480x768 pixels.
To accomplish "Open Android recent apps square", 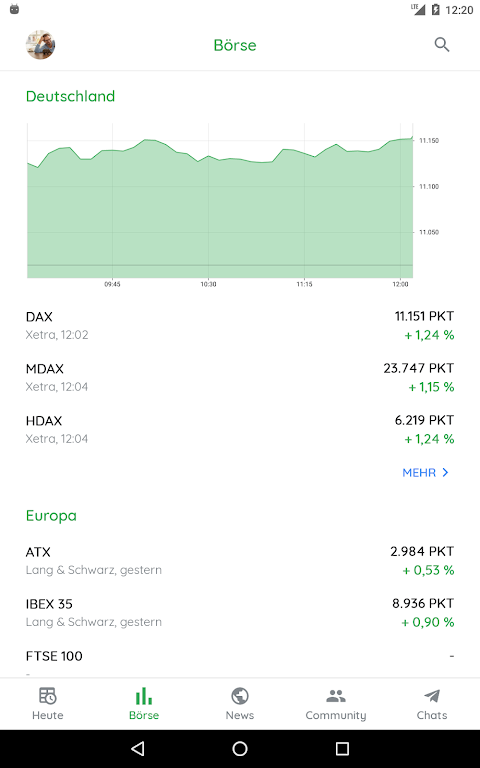I will (342, 748).
